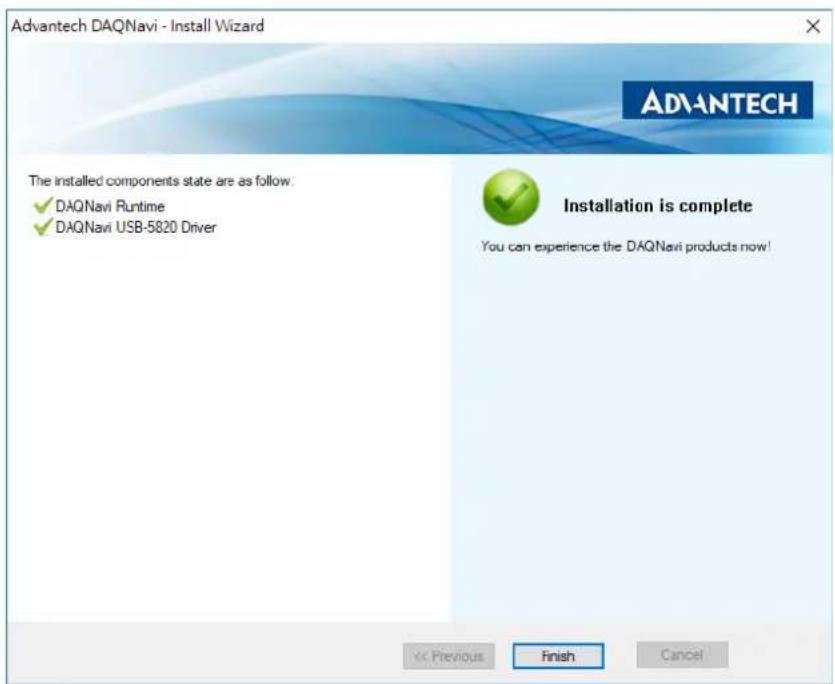
Task: Click the checkmark beside DAQNavi USB-5820 Driver
Action: point(43,226)
